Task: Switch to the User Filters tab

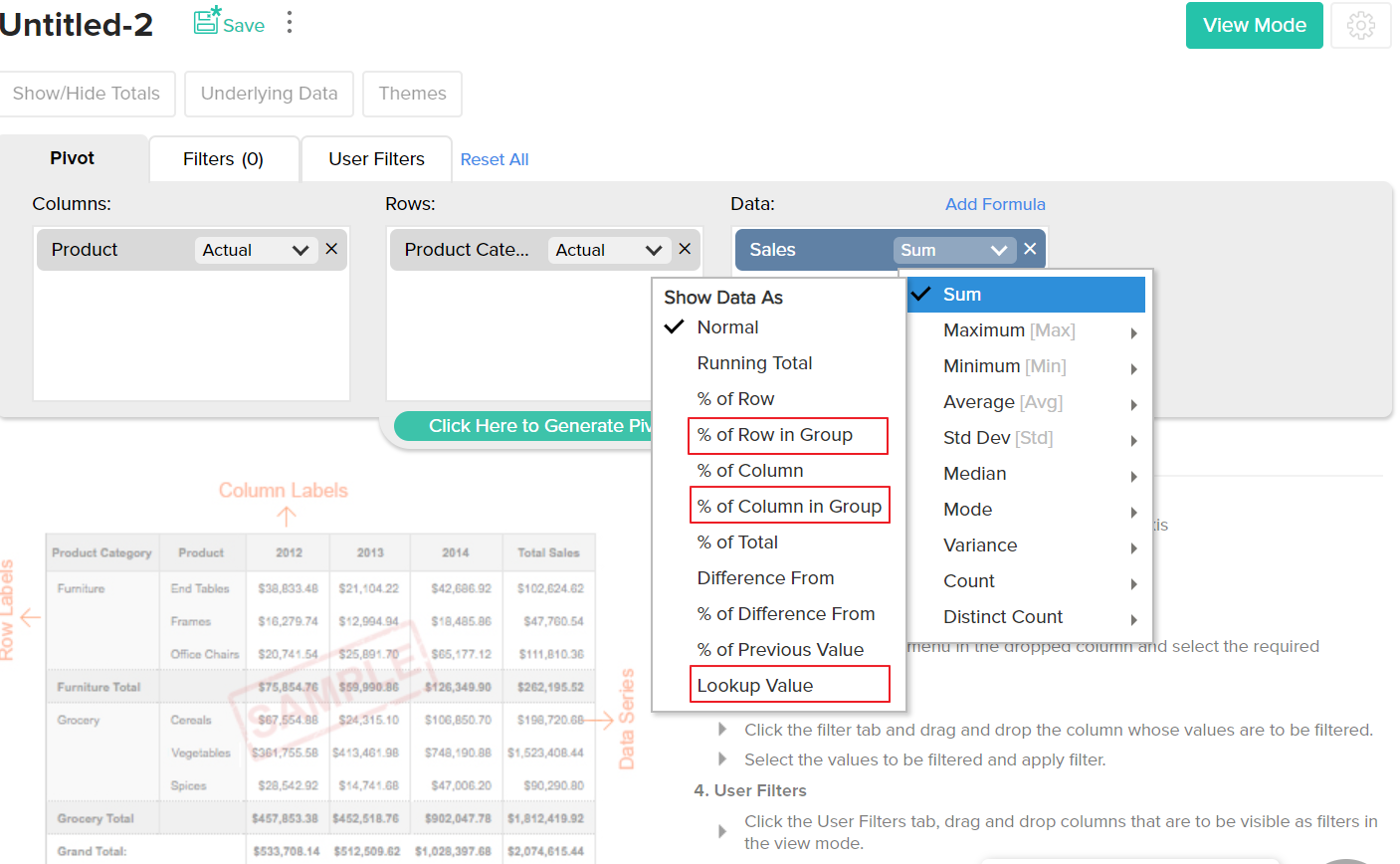Action: [375, 158]
